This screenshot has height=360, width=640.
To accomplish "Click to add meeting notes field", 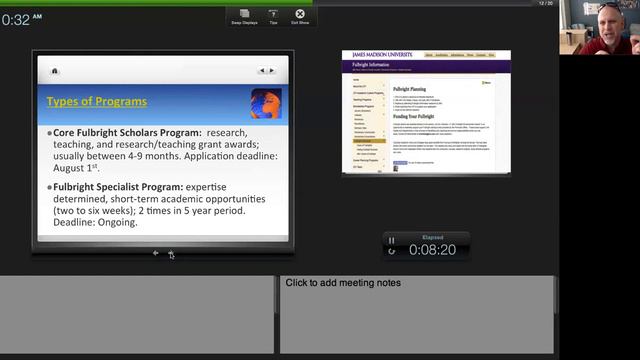I will tap(417, 314).
